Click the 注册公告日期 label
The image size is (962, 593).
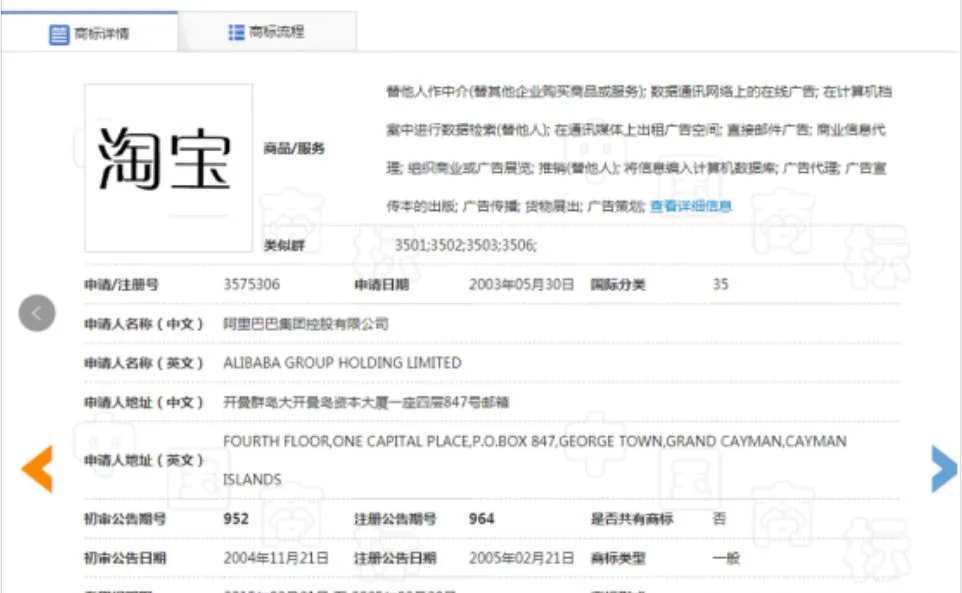coord(395,558)
